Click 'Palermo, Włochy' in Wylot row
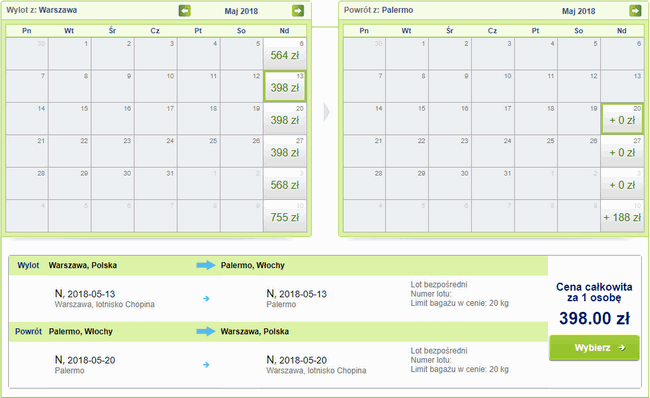Viewport: 650px width, 398px height. [252, 265]
